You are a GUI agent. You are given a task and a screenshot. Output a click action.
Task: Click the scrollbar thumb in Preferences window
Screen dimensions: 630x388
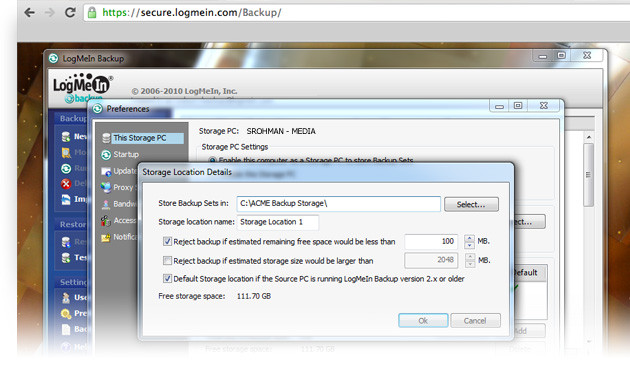tap(588, 175)
